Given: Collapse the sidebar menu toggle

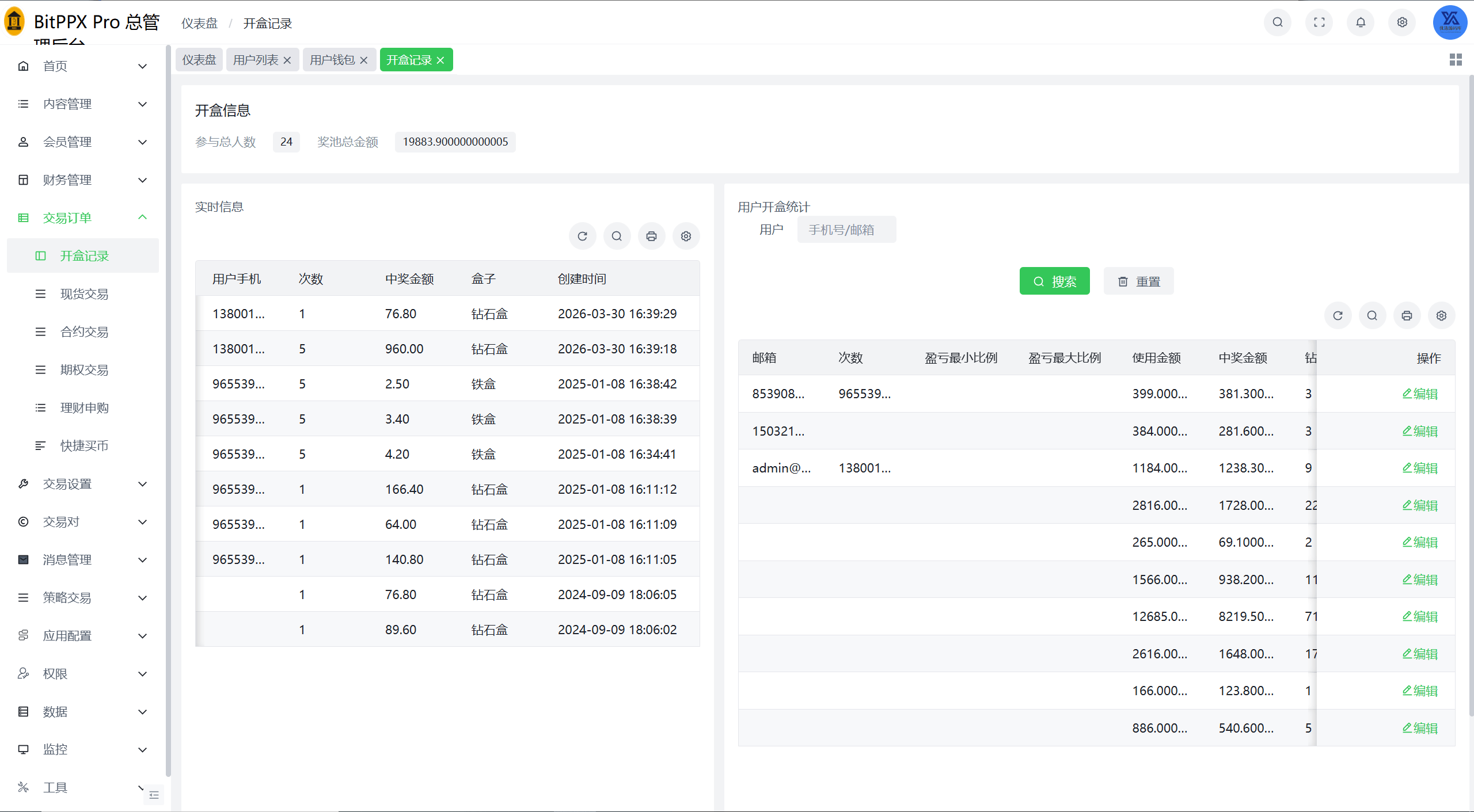Looking at the screenshot, I should [x=154, y=795].
